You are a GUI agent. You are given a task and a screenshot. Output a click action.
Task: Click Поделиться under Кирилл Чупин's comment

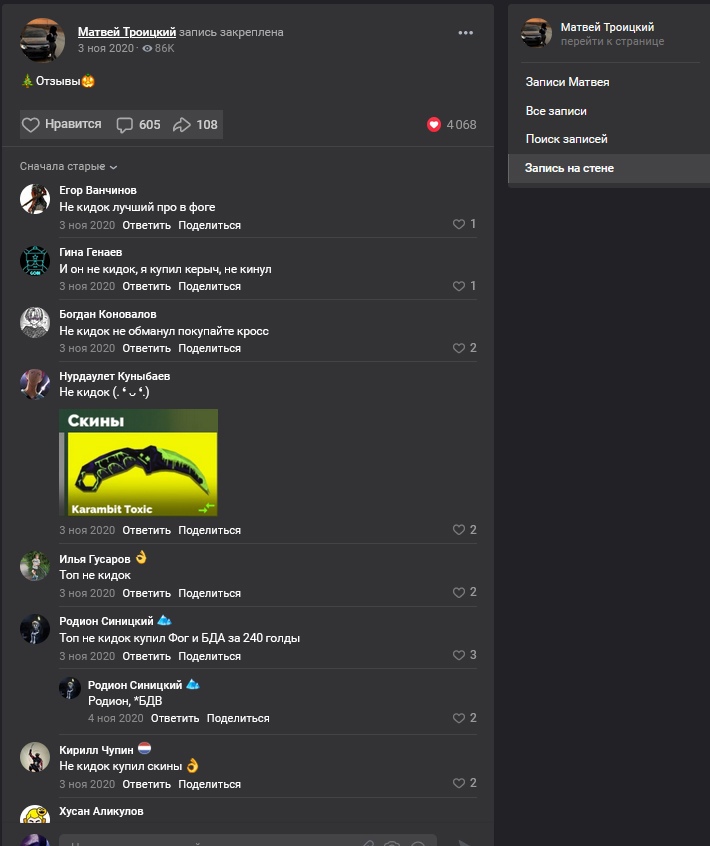click(x=209, y=784)
